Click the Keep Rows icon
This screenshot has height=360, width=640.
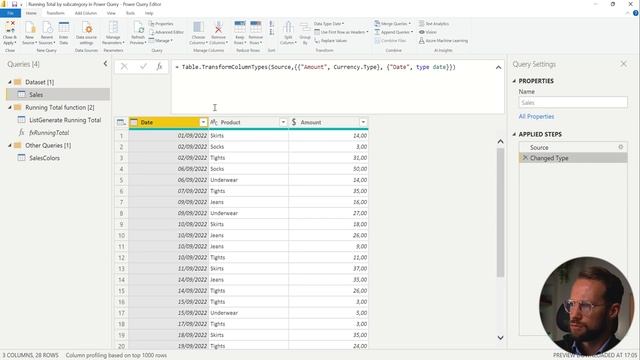pyautogui.click(x=240, y=28)
